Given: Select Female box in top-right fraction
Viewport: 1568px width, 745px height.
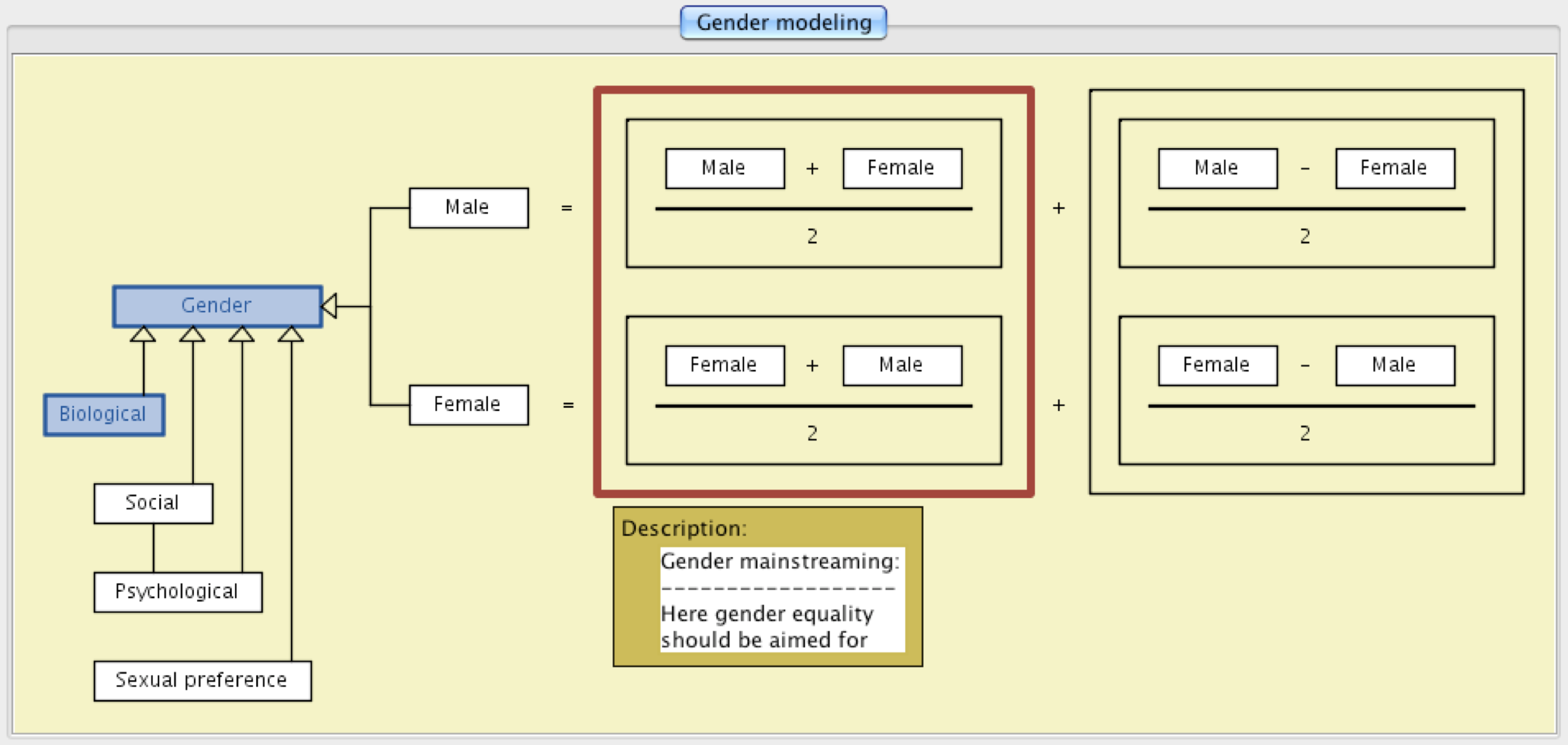Looking at the screenshot, I should pyautogui.click(x=1394, y=168).
